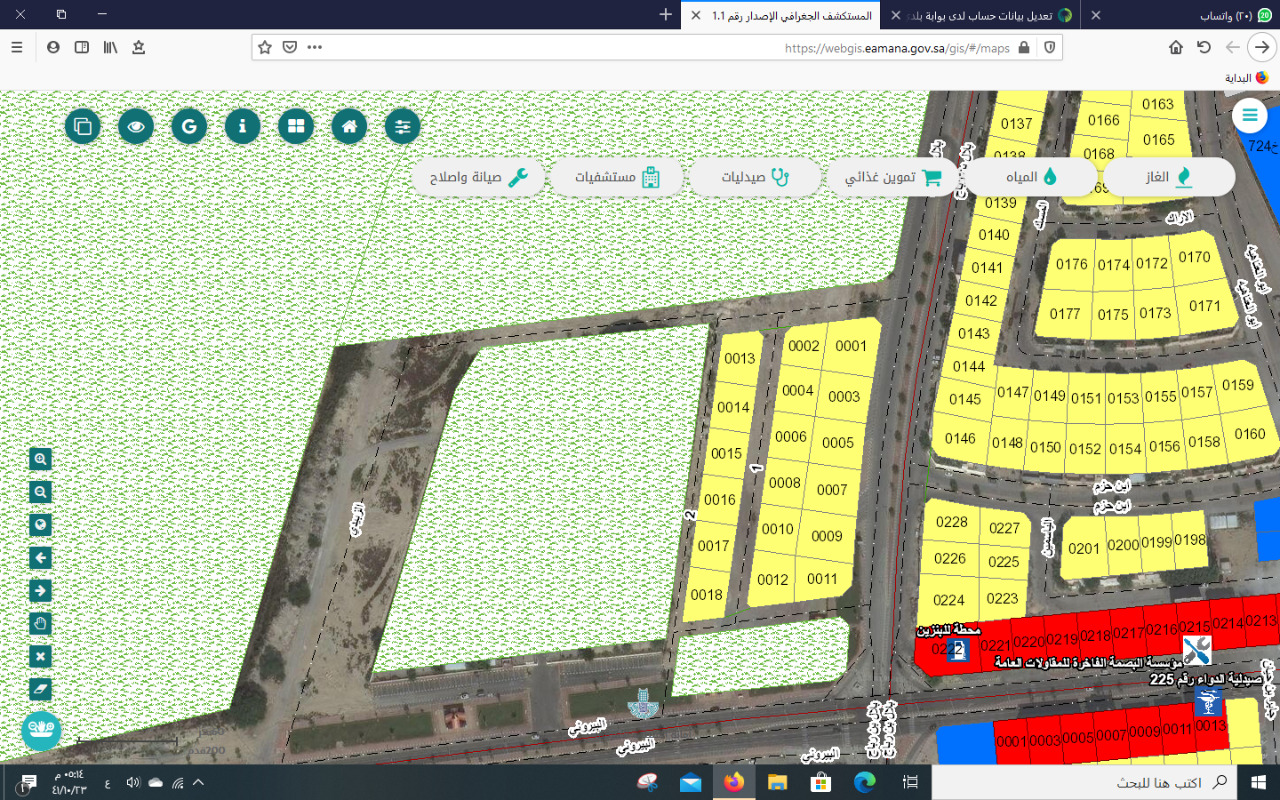Select the hand pan tool

click(40, 624)
